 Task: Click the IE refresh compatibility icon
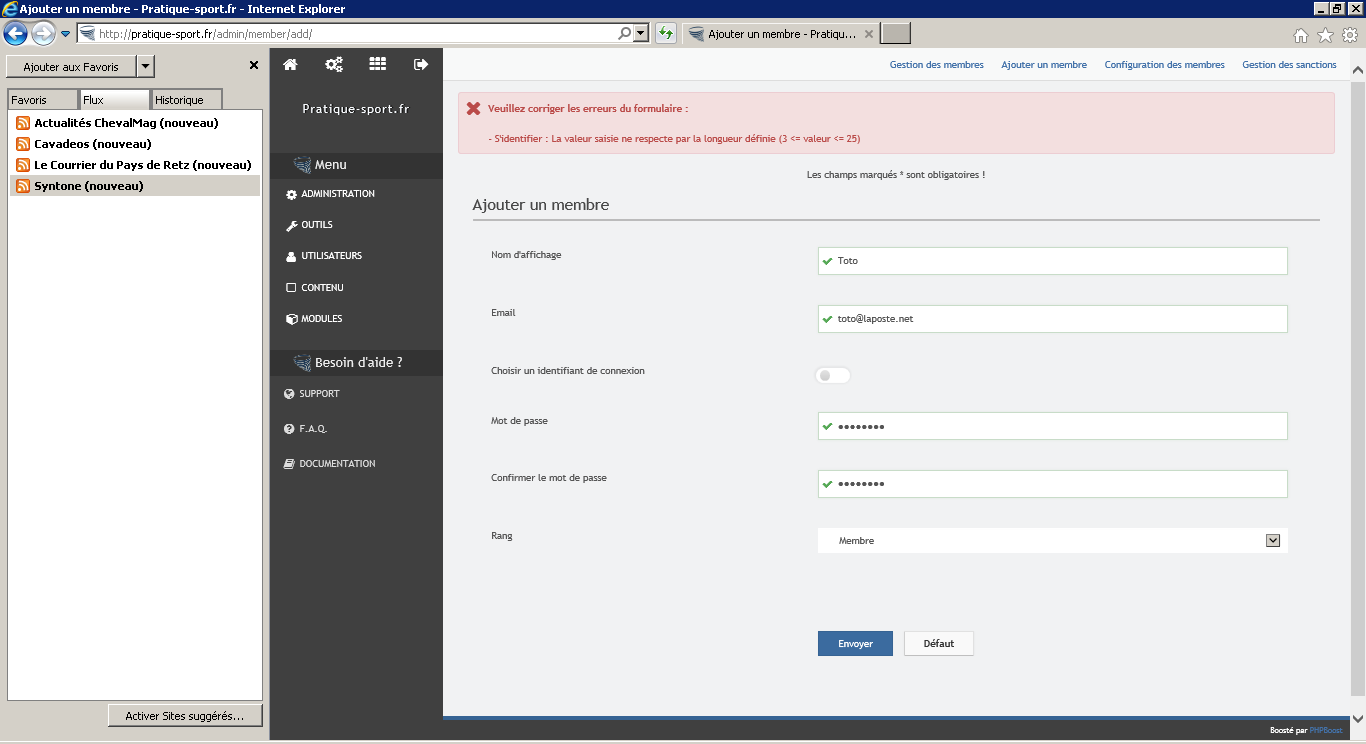click(666, 34)
